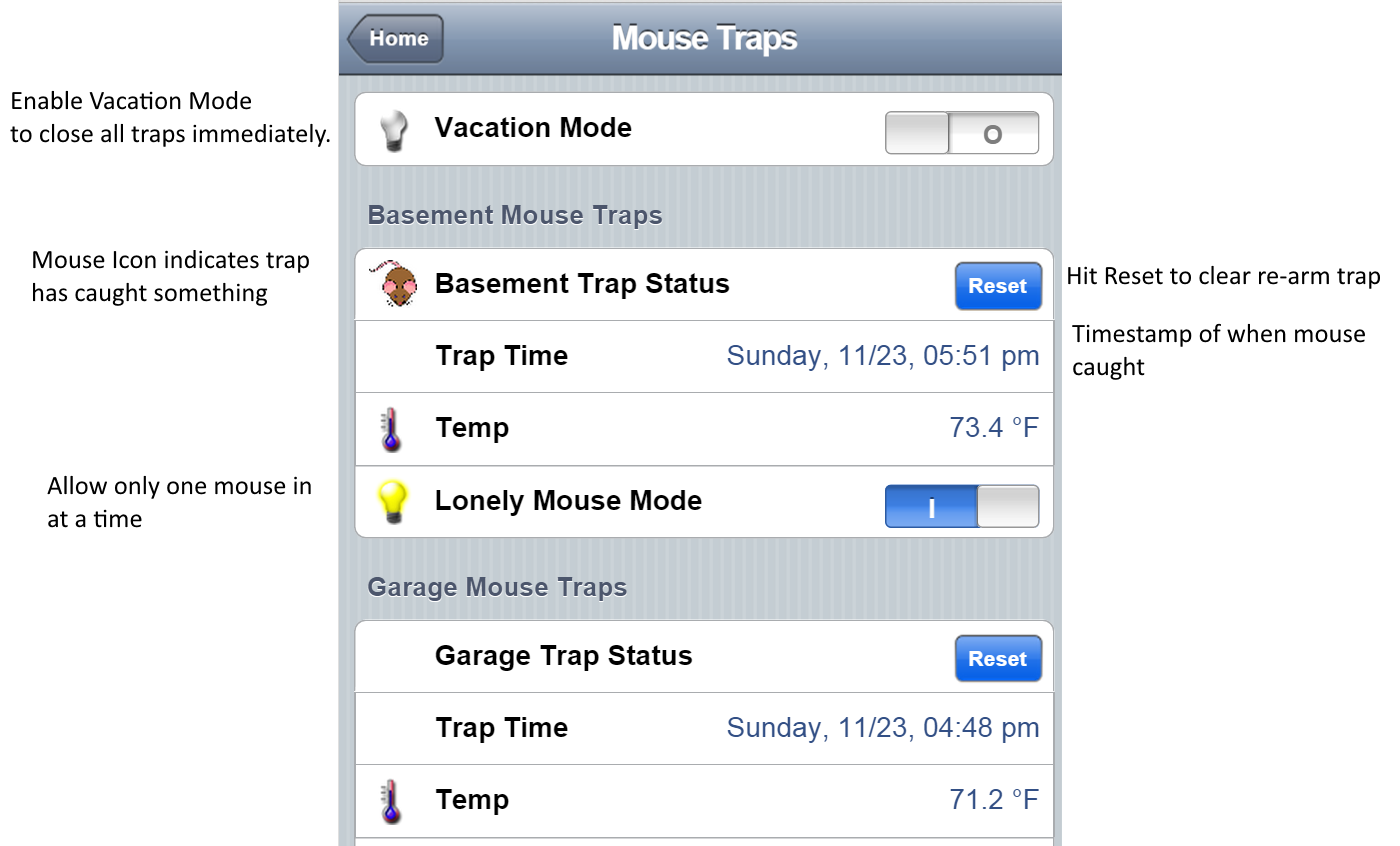The width and height of the screenshot is (1400, 846).
Task: Select the Basement Mouse Traps section header
Action: pos(515,215)
